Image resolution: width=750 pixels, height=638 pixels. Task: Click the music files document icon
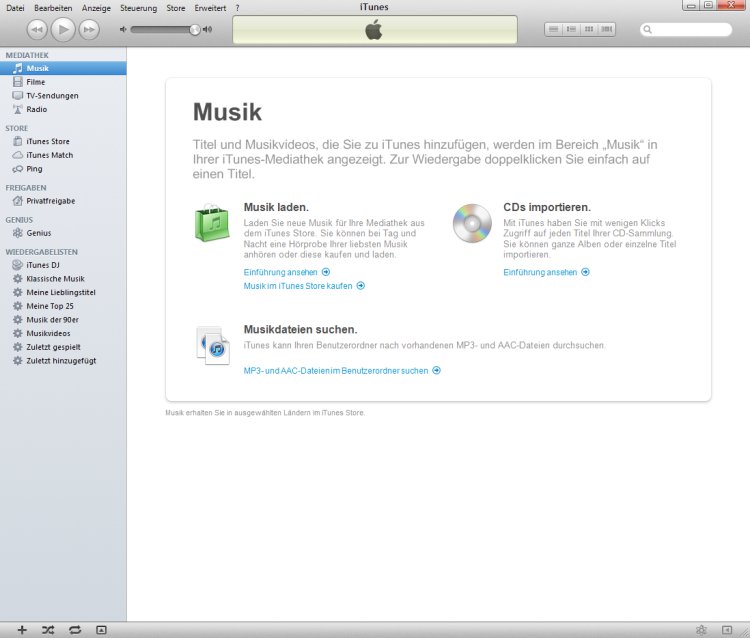213,345
